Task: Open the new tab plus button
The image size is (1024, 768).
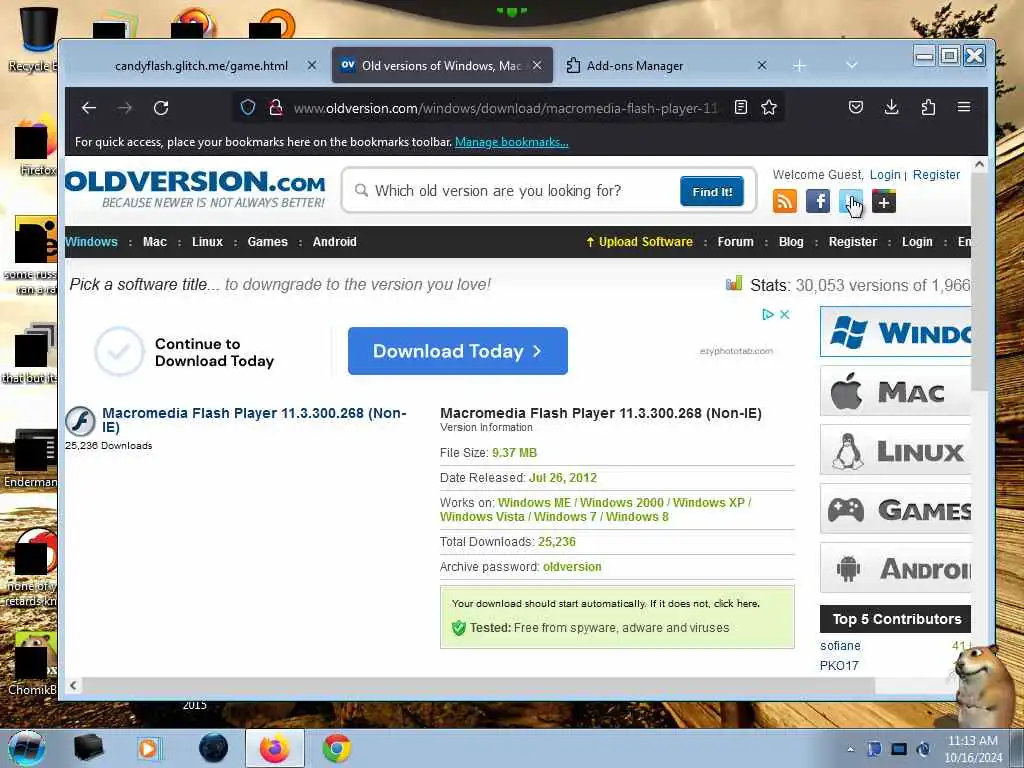Action: [799, 66]
